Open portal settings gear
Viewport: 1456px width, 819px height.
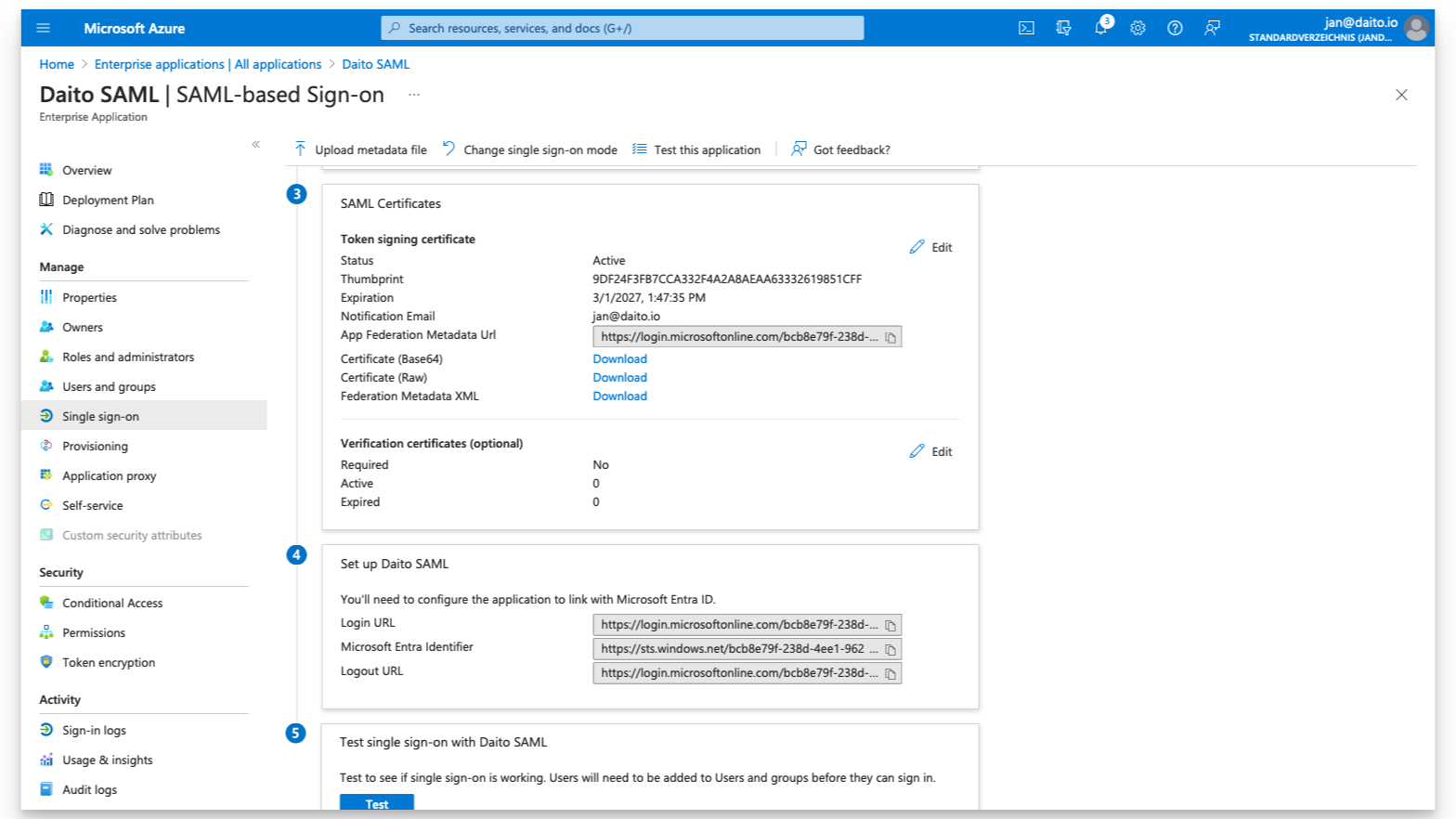click(x=1137, y=28)
